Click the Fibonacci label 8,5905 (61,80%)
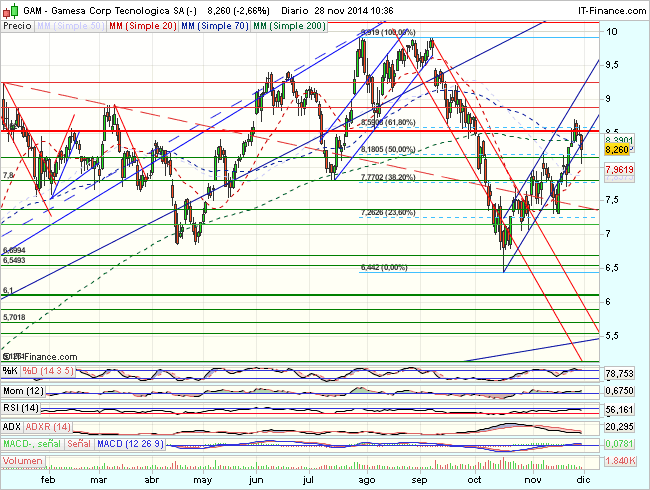The height and width of the screenshot is (490, 650). point(388,122)
